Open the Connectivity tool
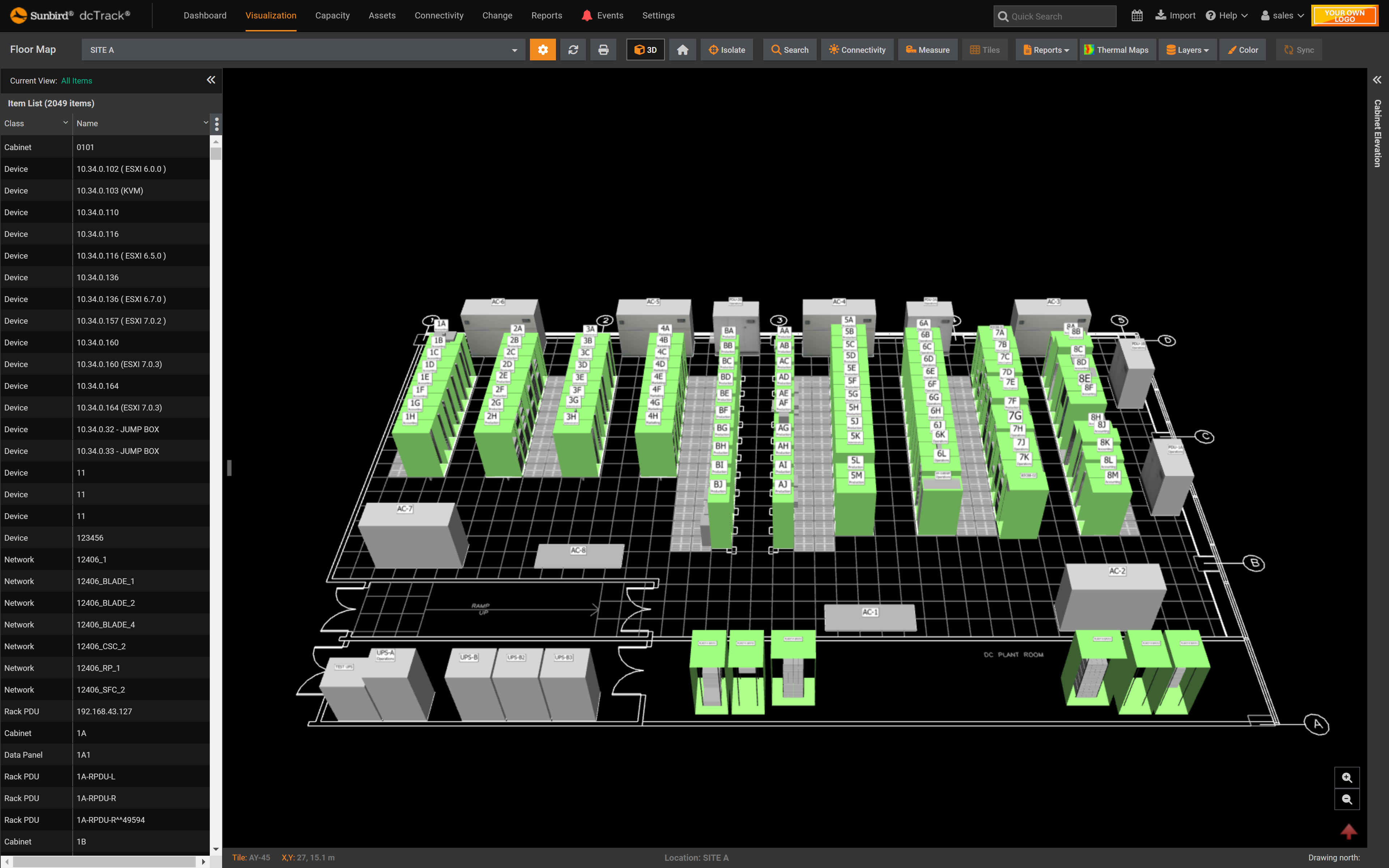The width and height of the screenshot is (1389, 868). click(855, 49)
